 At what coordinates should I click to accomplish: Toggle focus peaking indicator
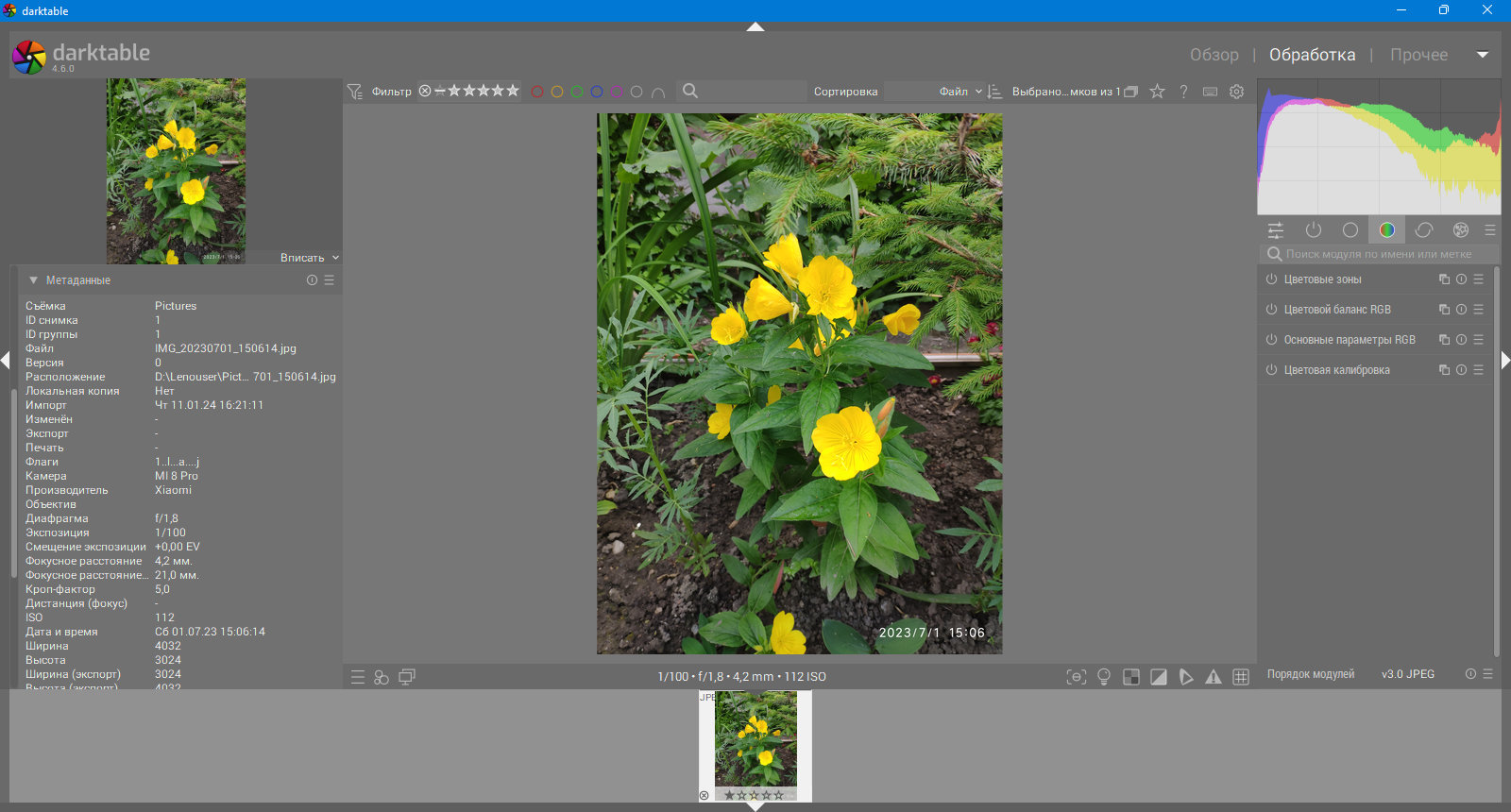click(x=1077, y=677)
